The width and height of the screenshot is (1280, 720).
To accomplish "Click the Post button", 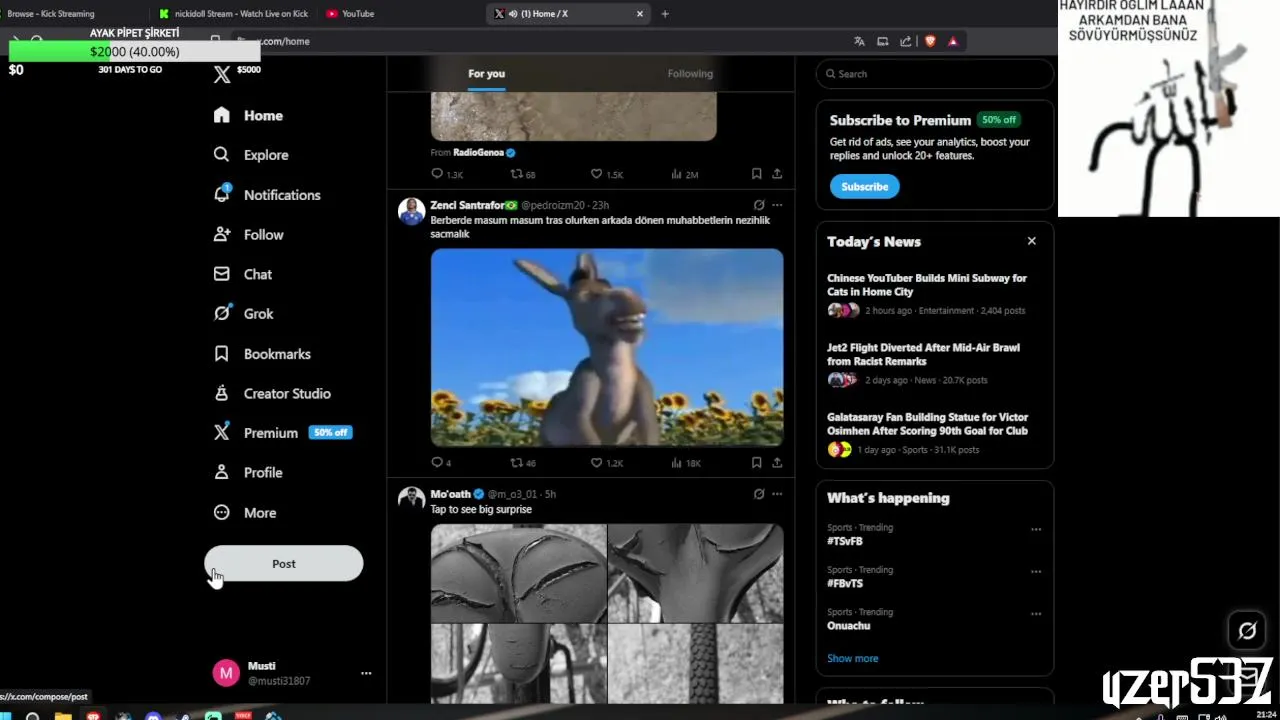I will (284, 563).
